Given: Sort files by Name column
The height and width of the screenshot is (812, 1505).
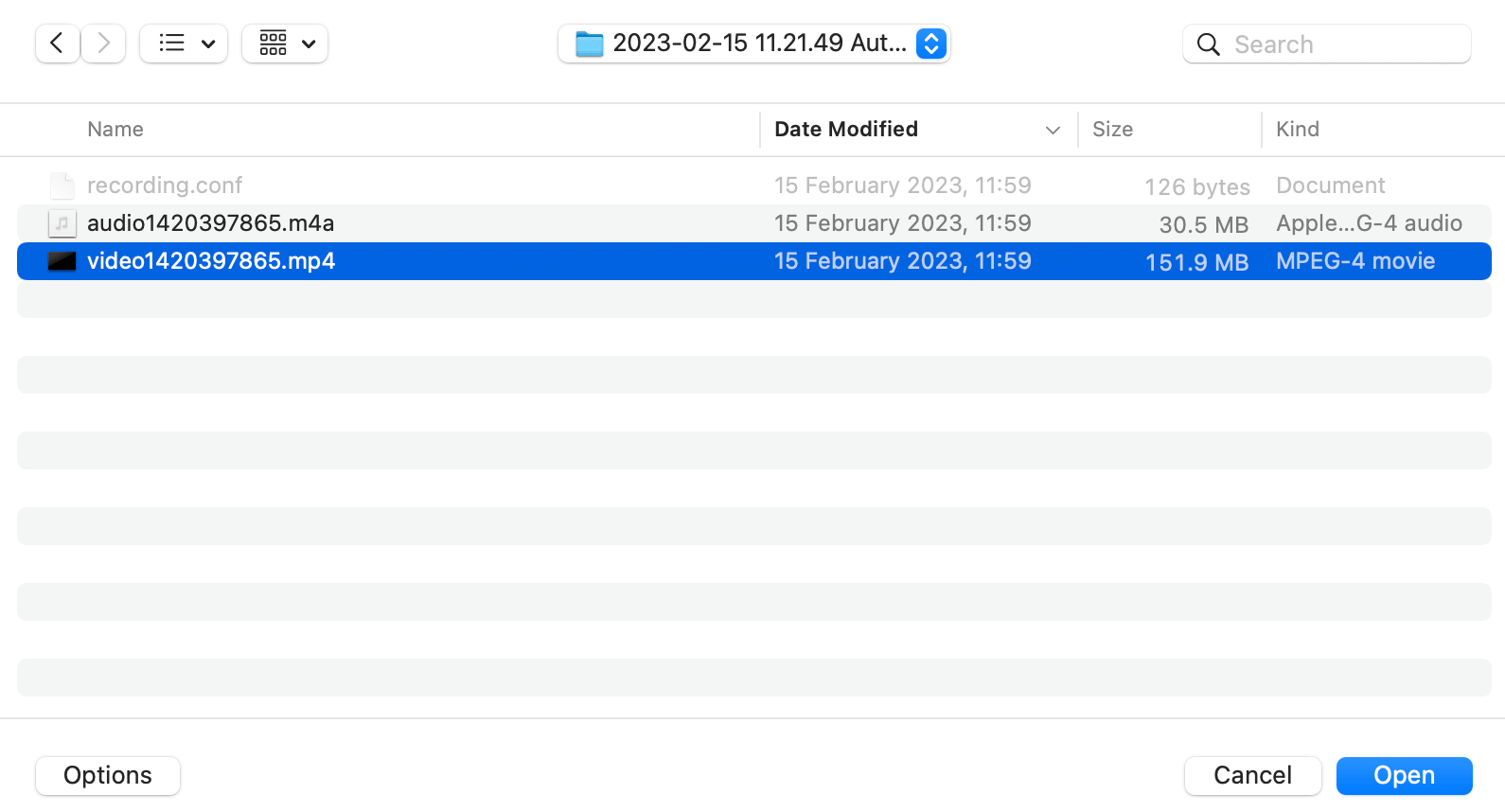Looking at the screenshot, I should (x=115, y=129).
